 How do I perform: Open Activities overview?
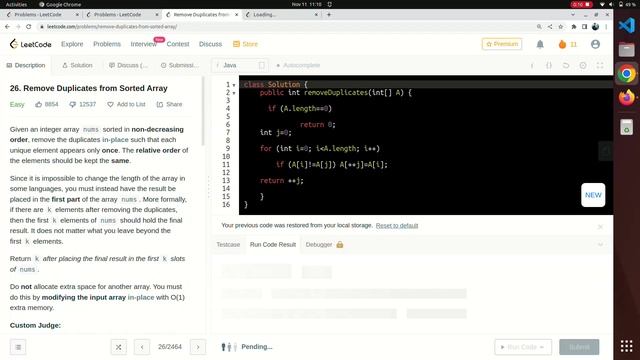(16, 4)
